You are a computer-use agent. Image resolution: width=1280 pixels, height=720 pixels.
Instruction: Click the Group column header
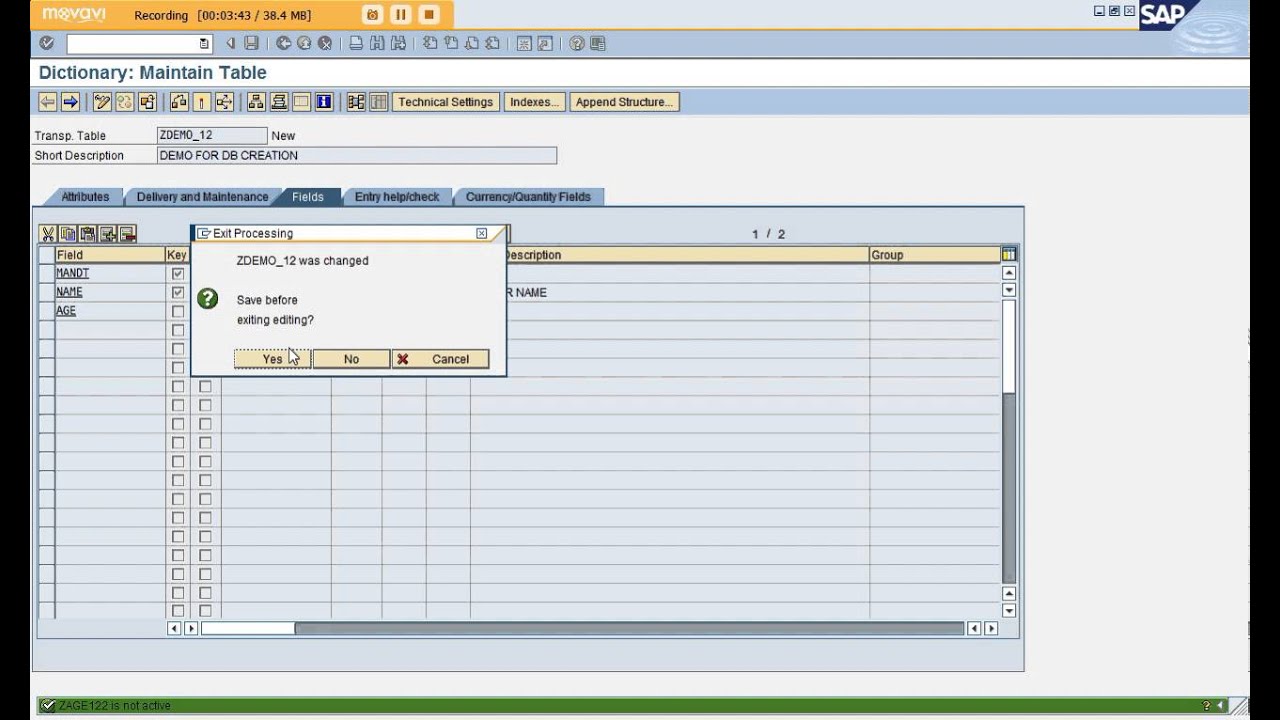[934, 255]
